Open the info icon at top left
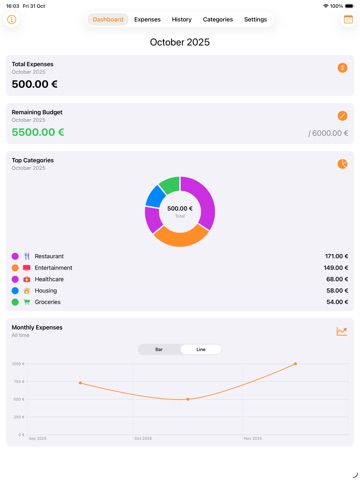Screen dimensions: 360x480 (12, 19)
